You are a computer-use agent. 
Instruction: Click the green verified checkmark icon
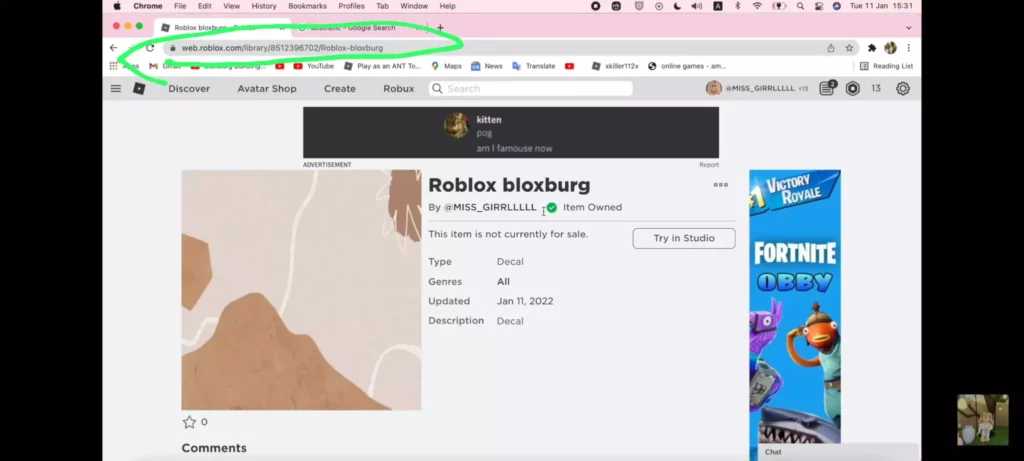pos(552,208)
